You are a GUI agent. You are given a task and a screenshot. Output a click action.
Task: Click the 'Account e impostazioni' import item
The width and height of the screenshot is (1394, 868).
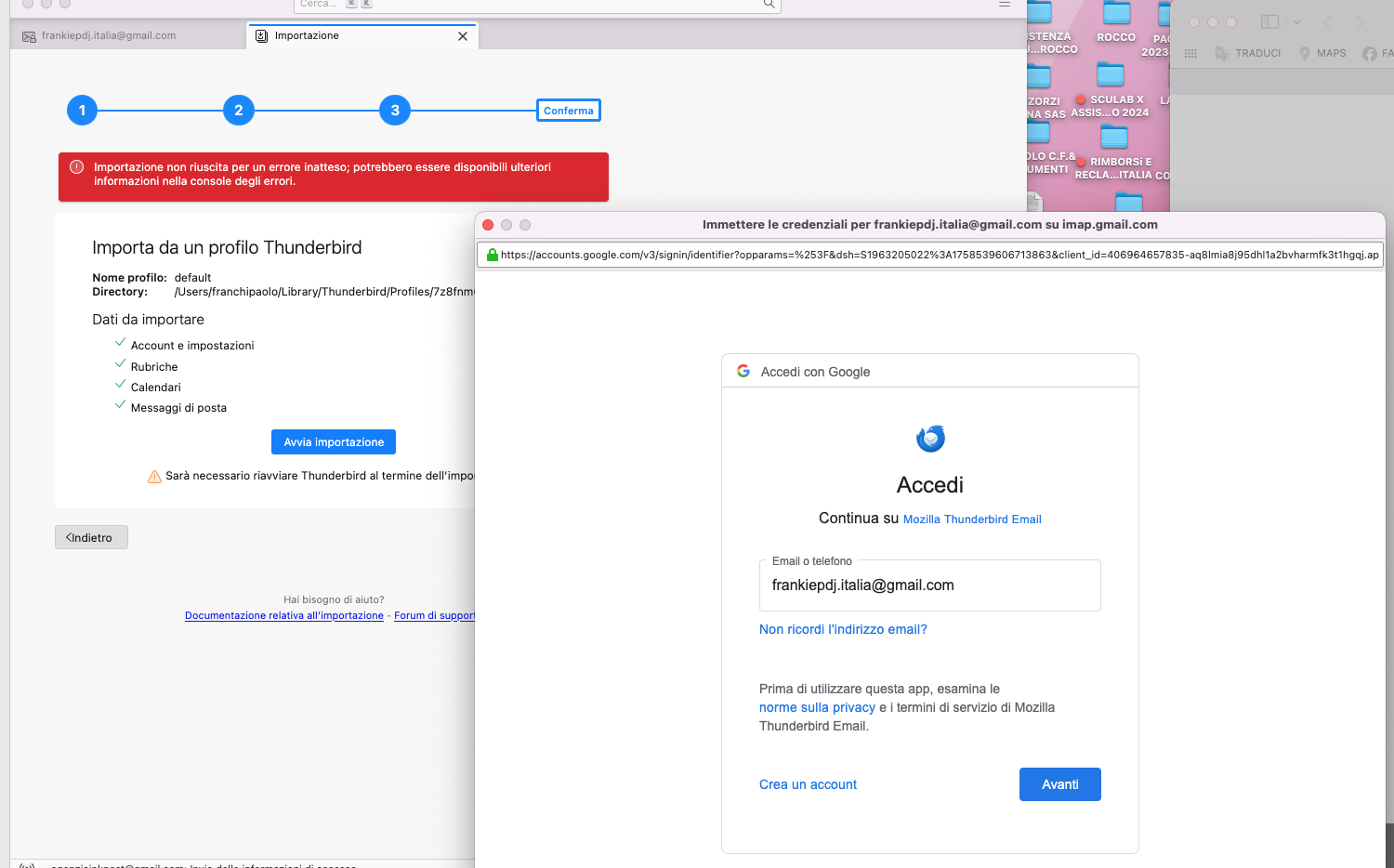(x=192, y=346)
